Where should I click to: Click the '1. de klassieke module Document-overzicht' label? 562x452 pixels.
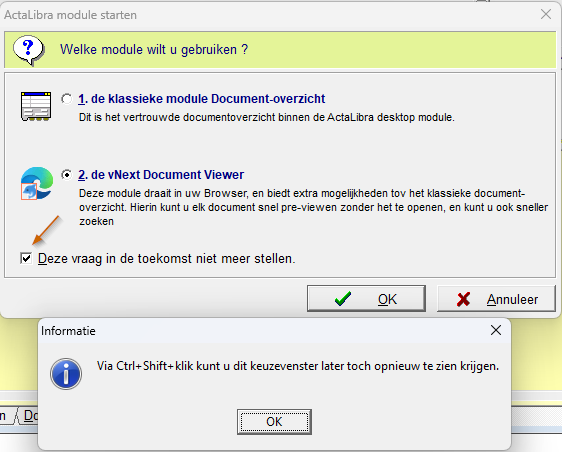(201, 99)
